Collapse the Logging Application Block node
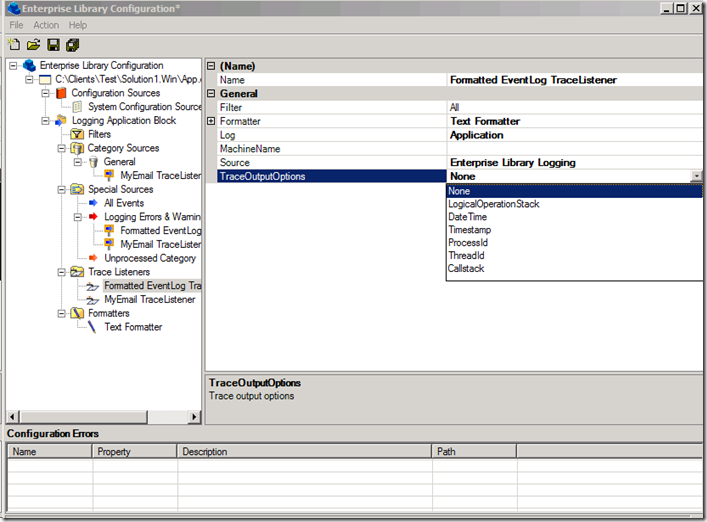The image size is (707, 522). click(46, 121)
